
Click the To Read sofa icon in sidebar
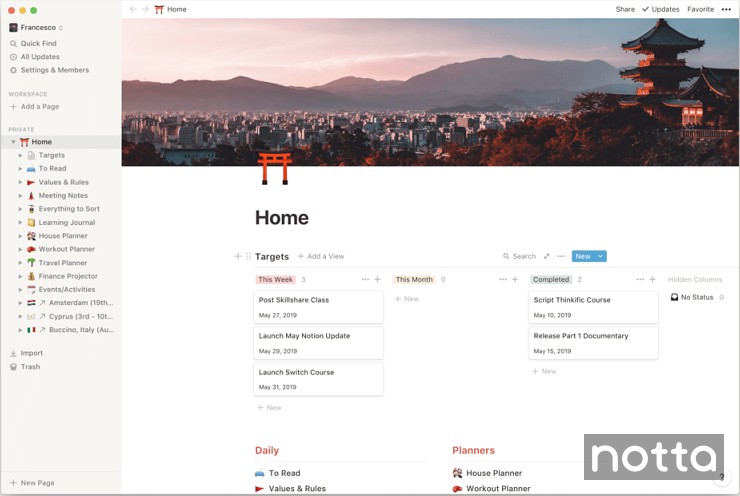tap(31, 168)
